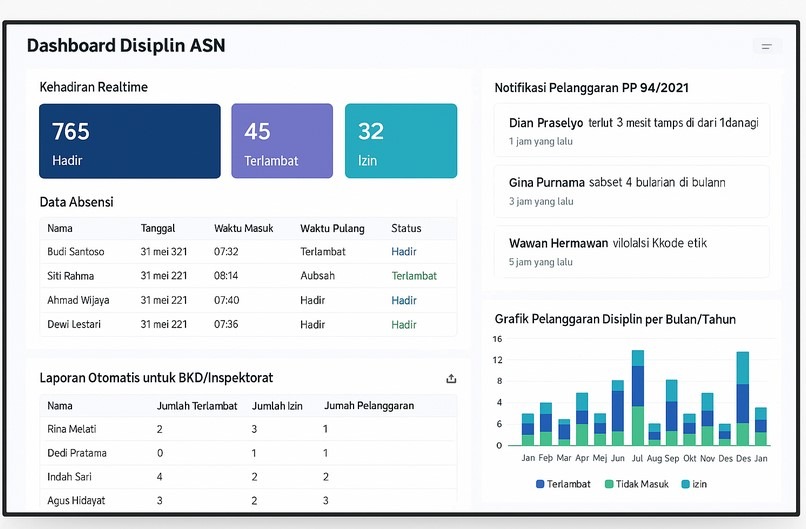Click the Laporan Otomatis untuk BKD/Inspektorat heading

(156, 378)
